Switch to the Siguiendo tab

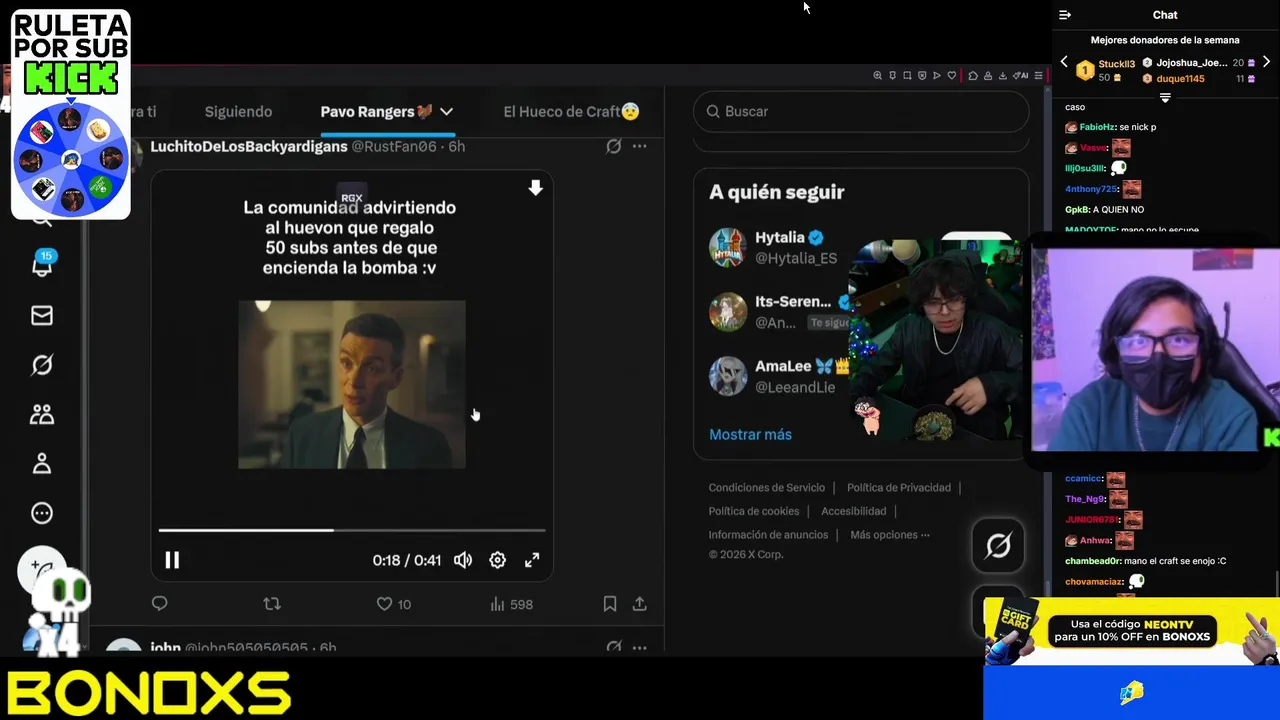238,112
